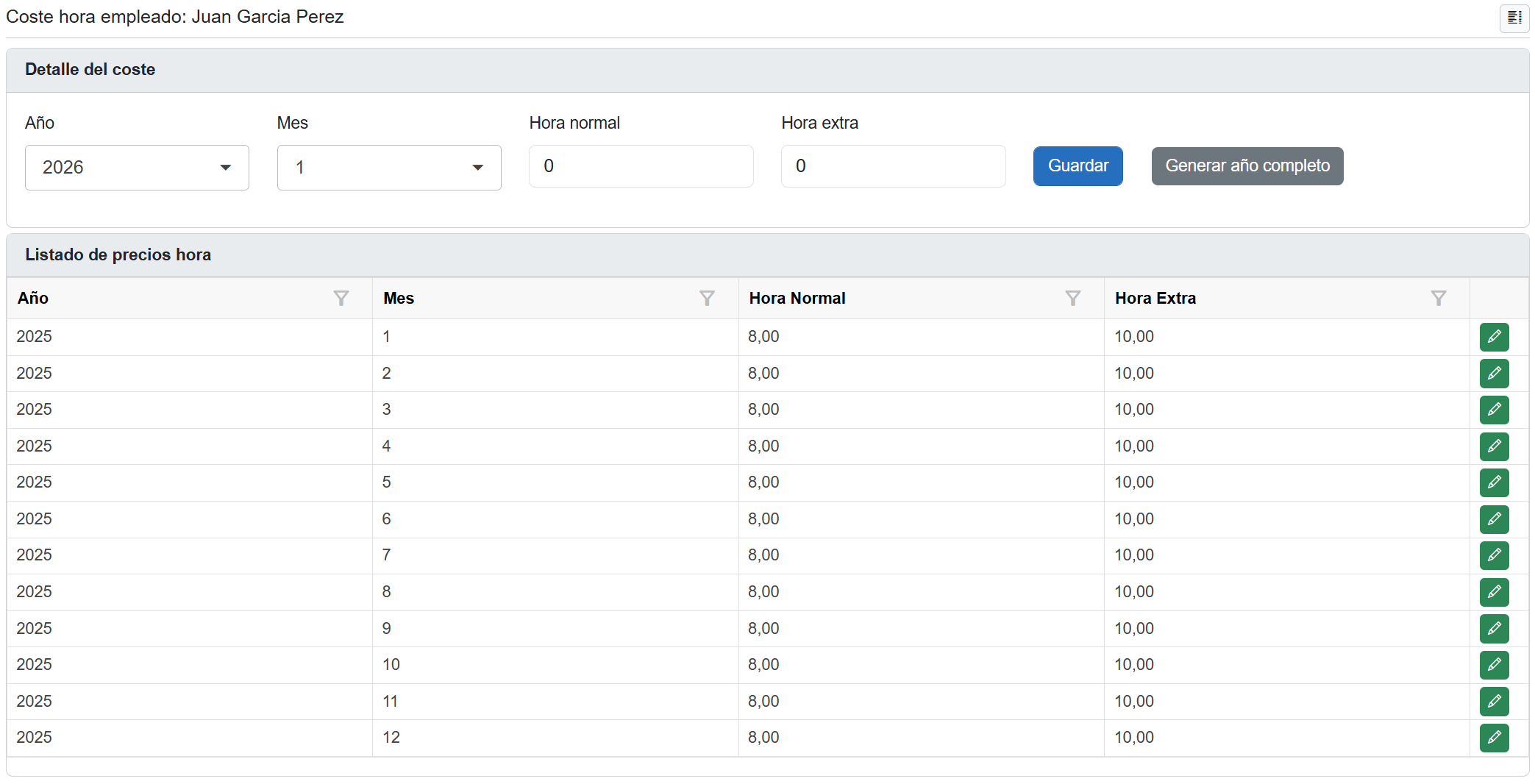Open the Año column filter
Screen dimensions: 1535x784
coord(341,298)
